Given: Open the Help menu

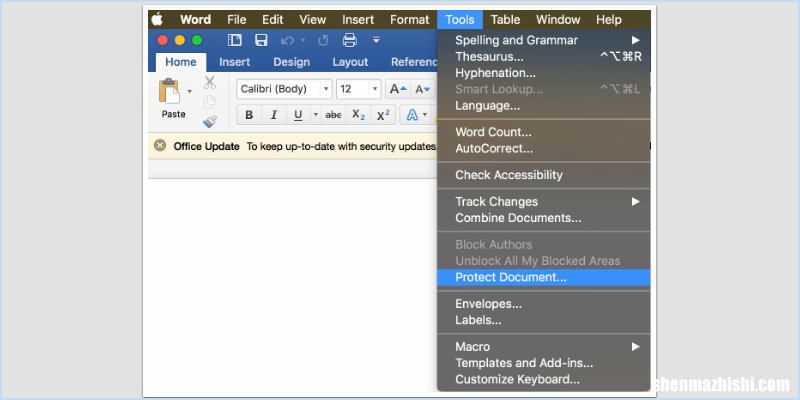Looking at the screenshot, I should coord(609,20).
